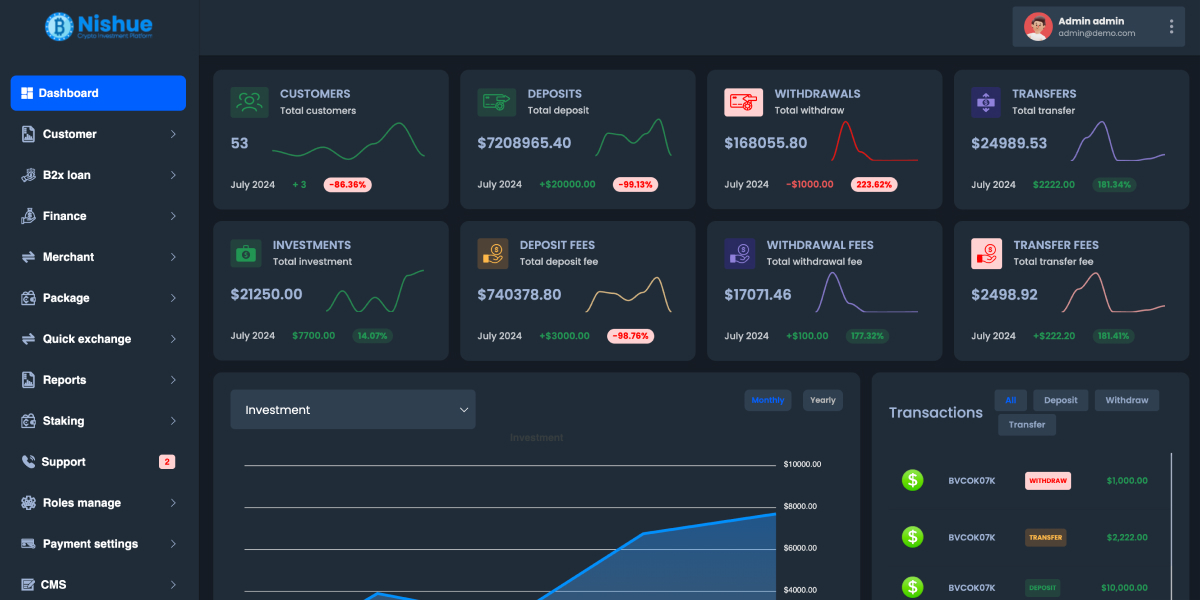Switch chart to Yearly view
Image resolution: width=1200 pixels, height=600 pixels.
coord(822,400)
